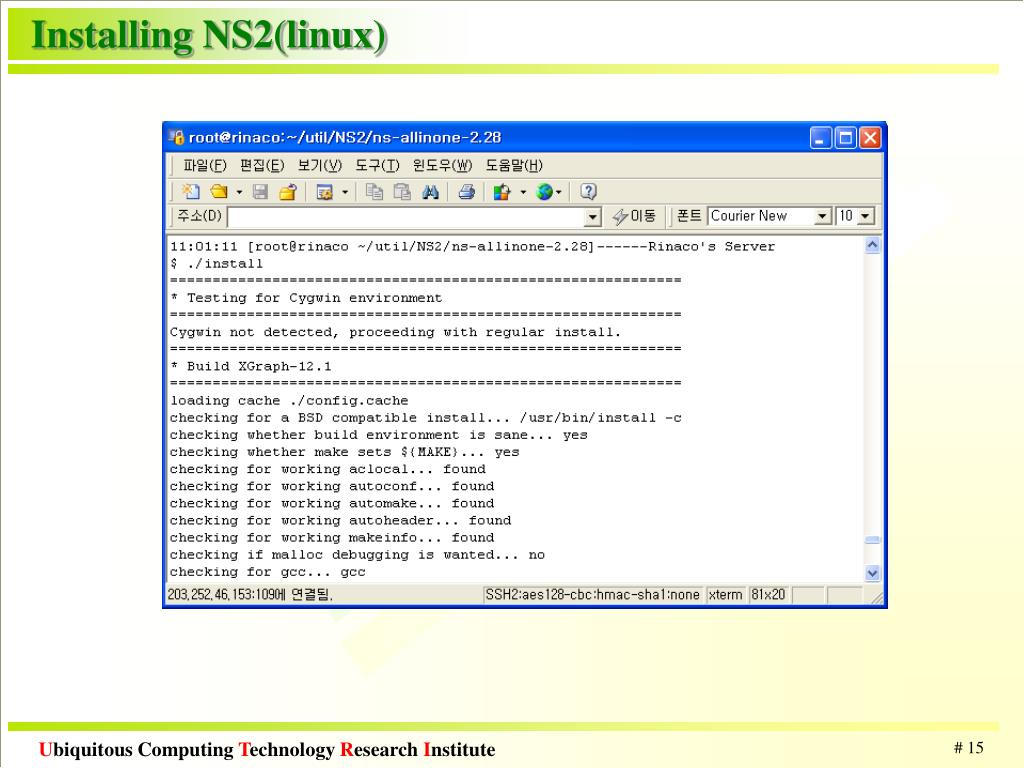Screen dimensions: 1024x768
Task: Click the '* Build XGraph-12.1' line
Action: (x=250, y=366)
